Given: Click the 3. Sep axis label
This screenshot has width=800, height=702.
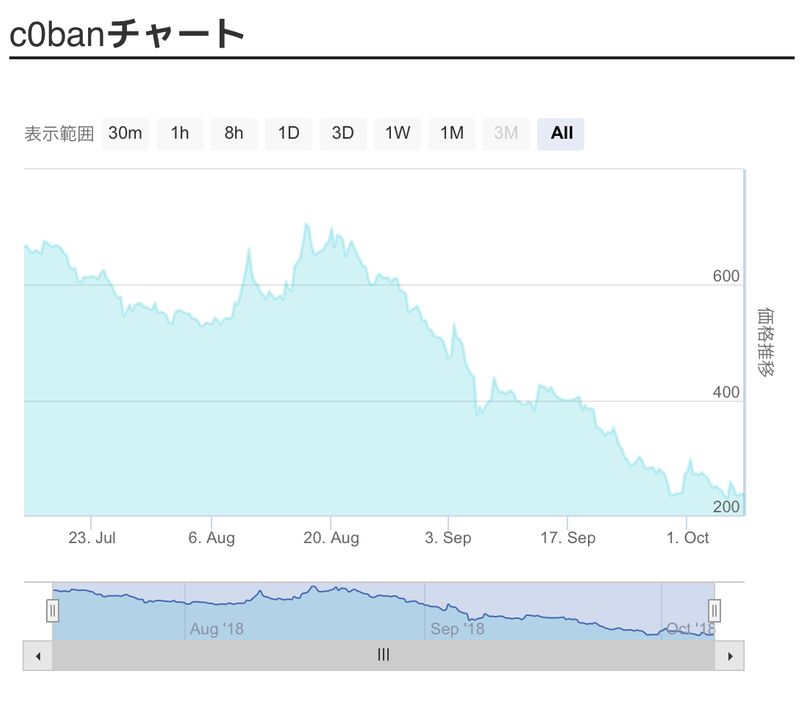Looking at the screenshot, I should (448, 538).
